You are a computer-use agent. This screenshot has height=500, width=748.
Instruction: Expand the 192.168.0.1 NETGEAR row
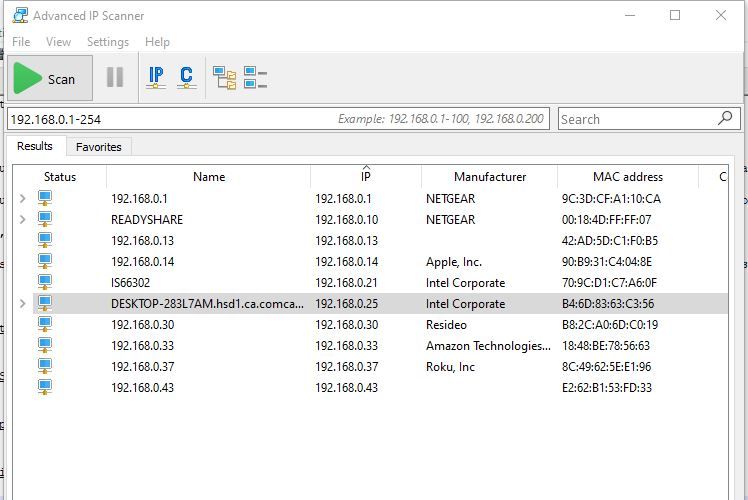click(x=23, y=199)
